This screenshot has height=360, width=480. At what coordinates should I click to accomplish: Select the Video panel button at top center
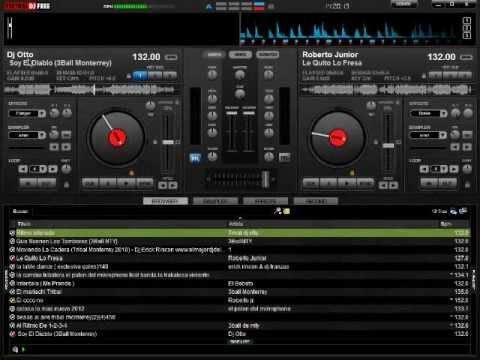pyautogui.click(x=240, y=55)
